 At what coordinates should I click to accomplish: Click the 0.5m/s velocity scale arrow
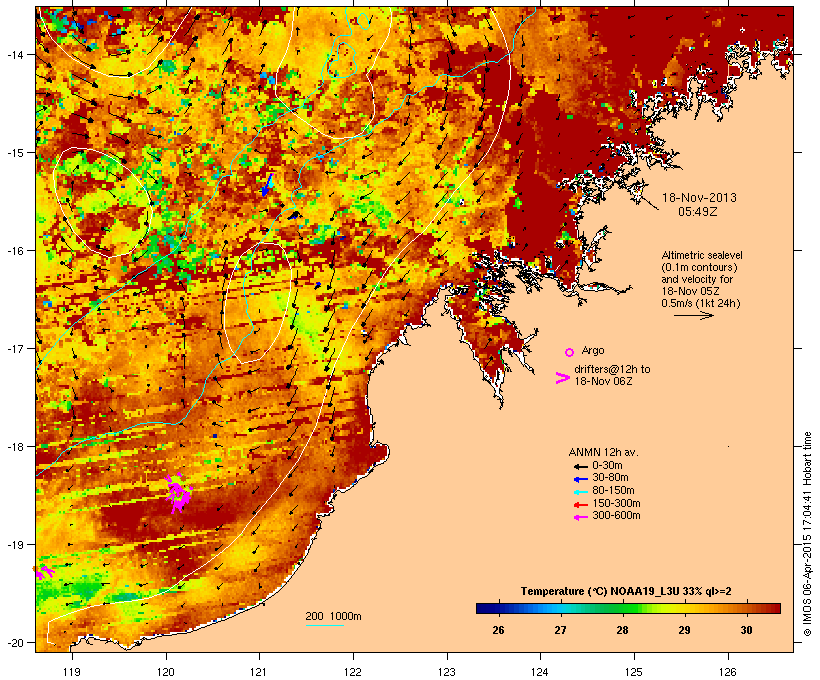(693, 315)
